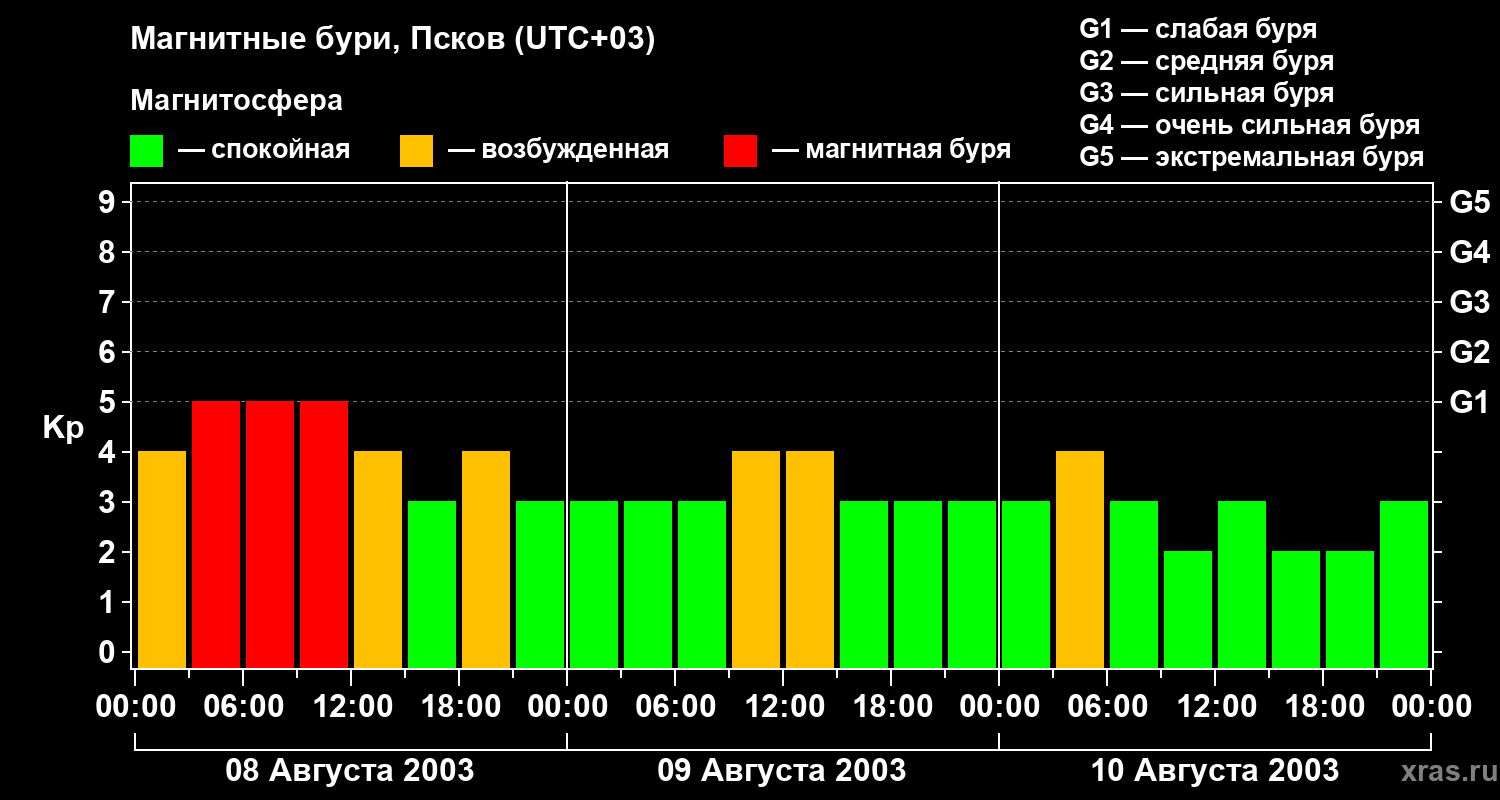Click 'G3 — сильная буря' legend text
Viewport: 1500px width, 800px height.
(1206, 93)
